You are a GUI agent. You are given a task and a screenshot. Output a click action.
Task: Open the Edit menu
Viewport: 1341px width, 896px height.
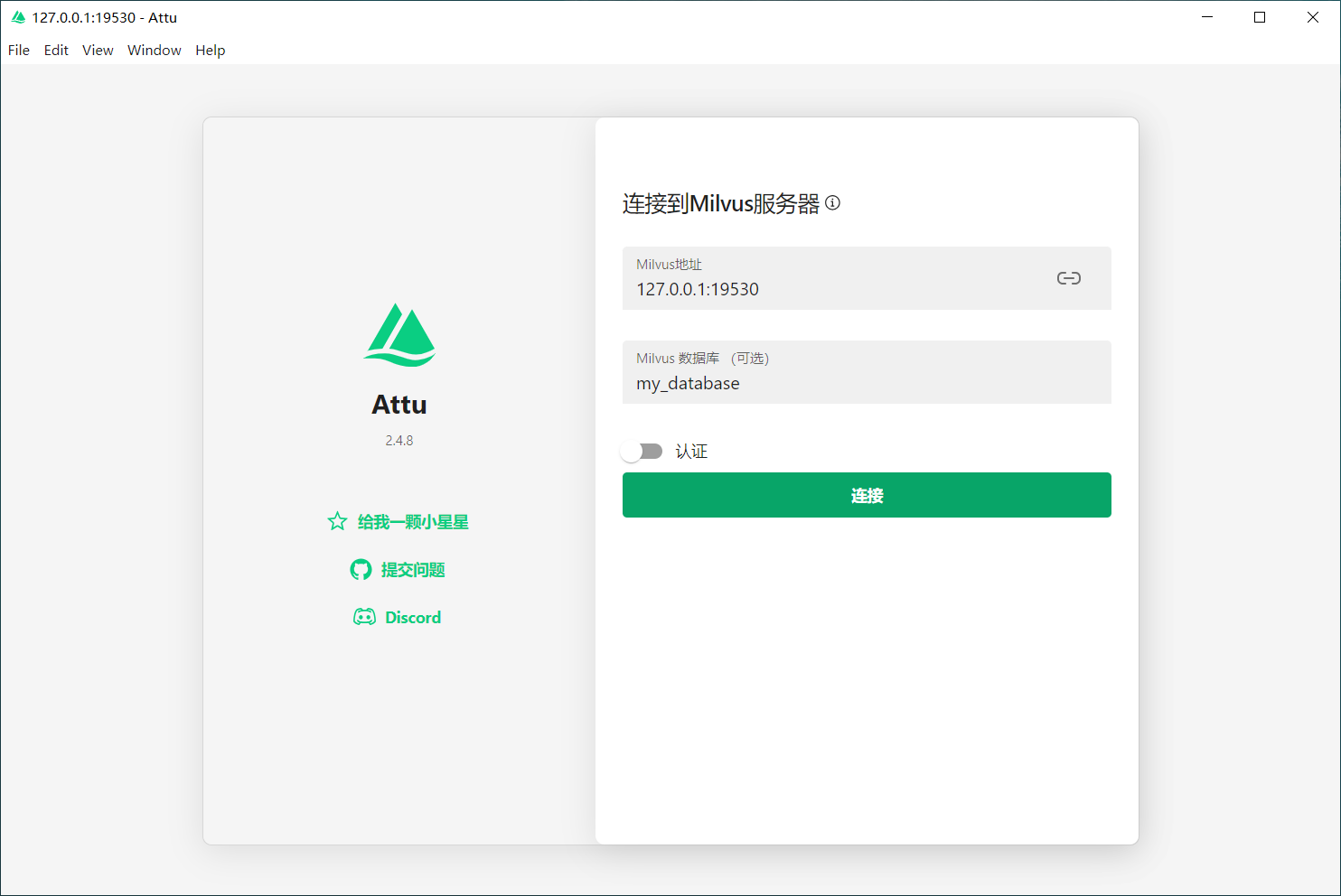pos(56,51)
